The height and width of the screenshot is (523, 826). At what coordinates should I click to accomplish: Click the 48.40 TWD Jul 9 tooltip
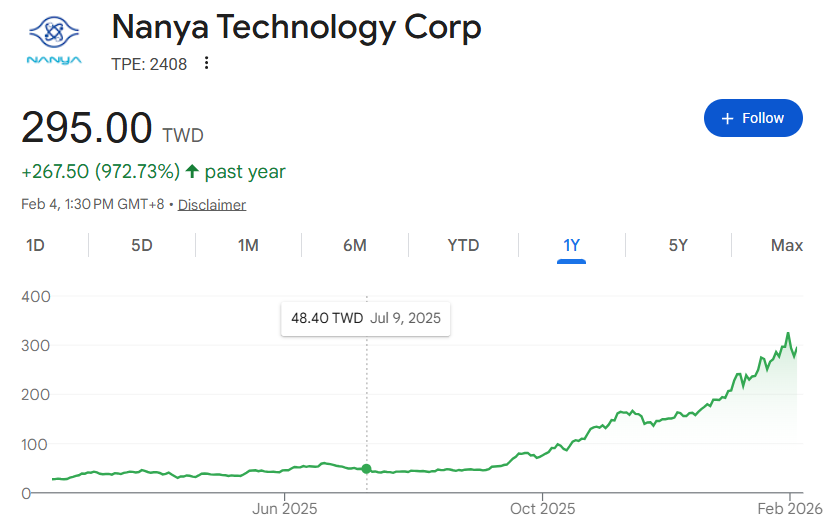coord(365,319)
